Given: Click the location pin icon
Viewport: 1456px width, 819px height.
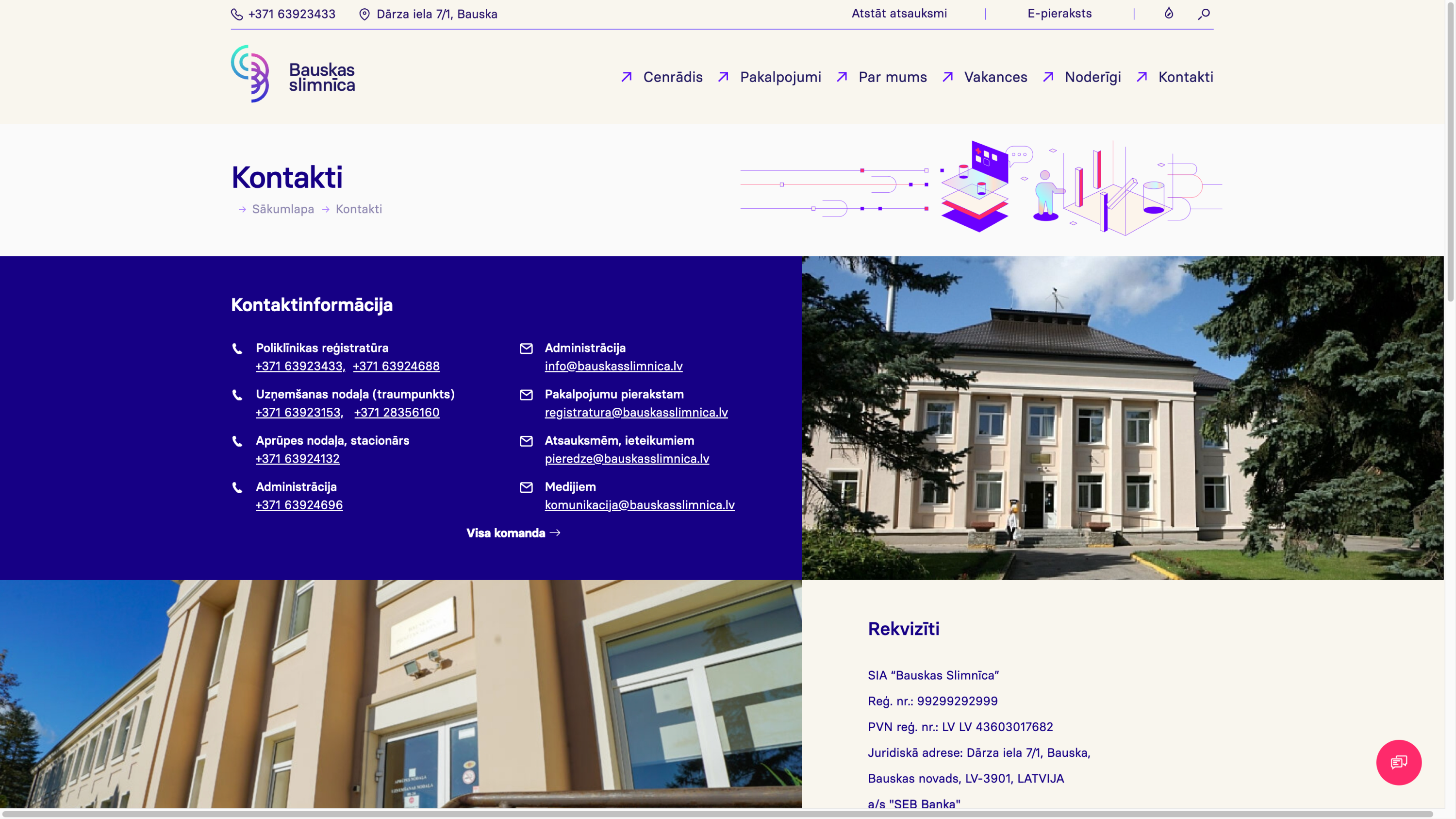Looking at the screenshot, I should (x=364, y=14).
